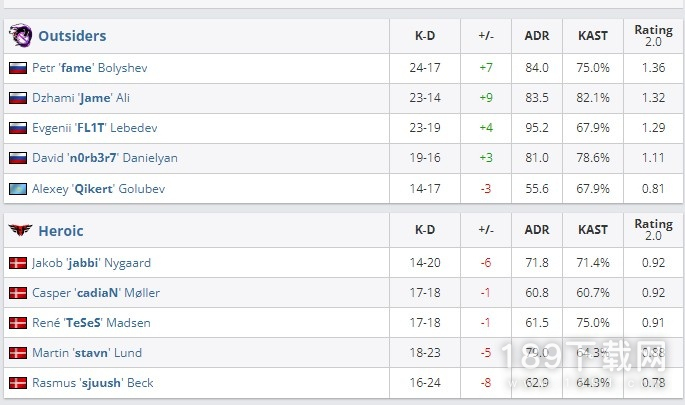Click the Russian flag beside FL1T
The height and width of the screenshot is (405, 685).
pos(18,128)
